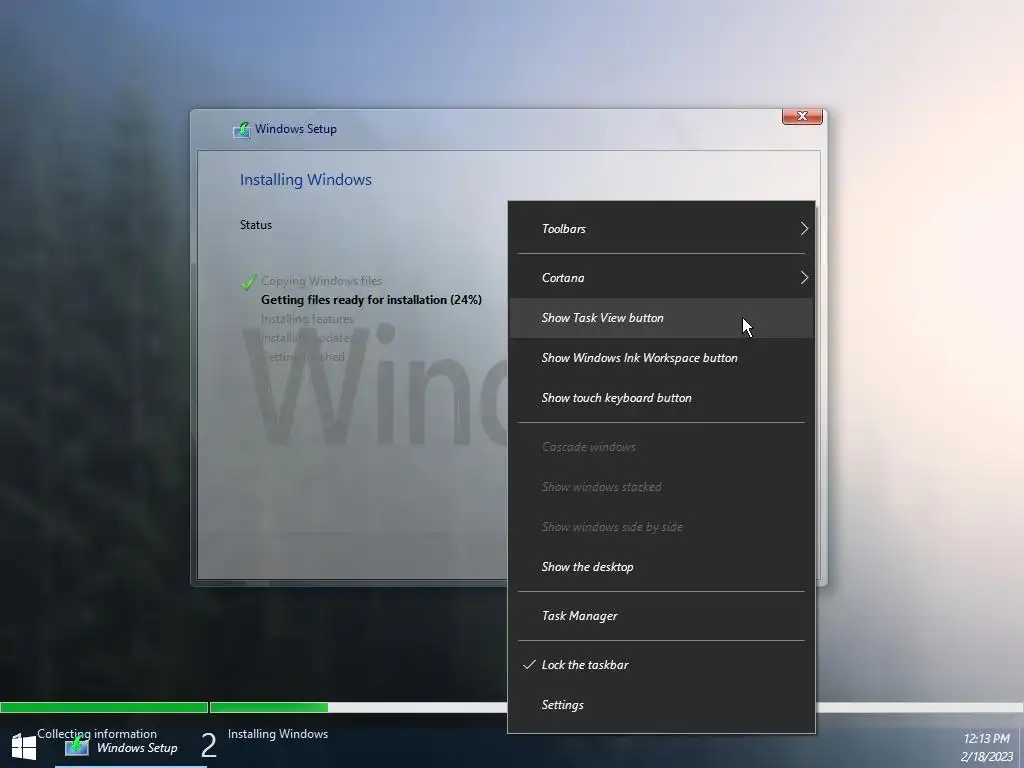Choose Show the desktop
Viewport: 1024px width, 768px height.
coord(661,567)
